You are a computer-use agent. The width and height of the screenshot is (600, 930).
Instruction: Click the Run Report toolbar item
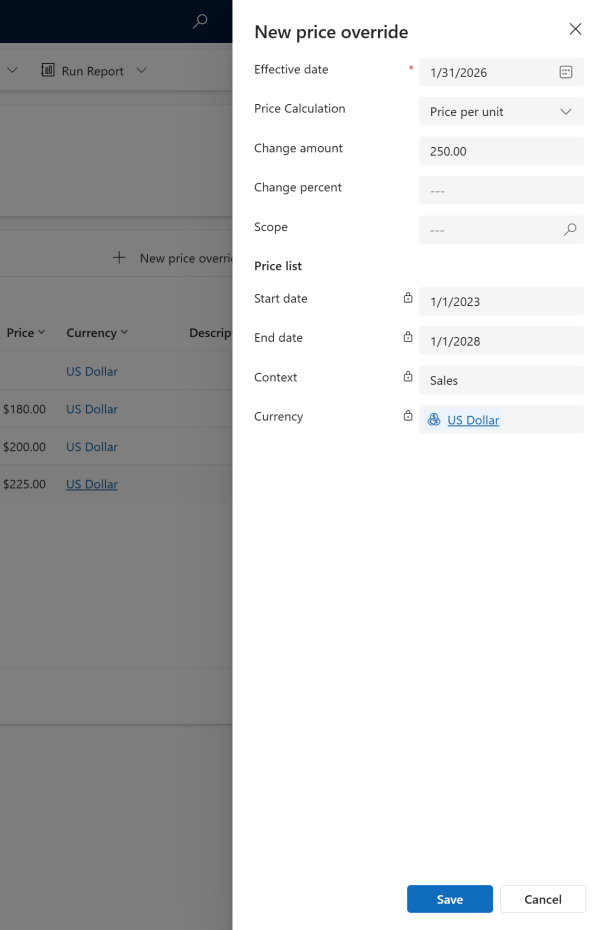pyautogui.click(x=82, y=71)
